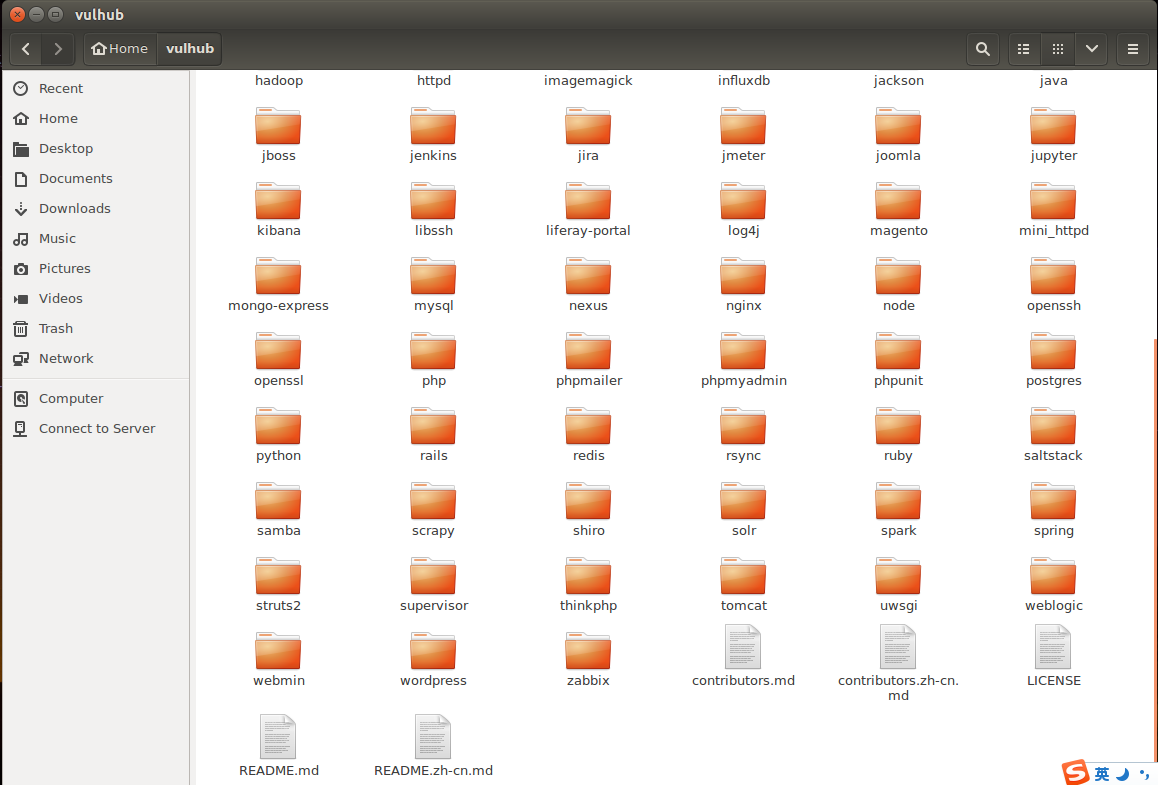The image size is (1158, 785).
Task: Select the LICENSE file thumbnail
Action: 1053,647
